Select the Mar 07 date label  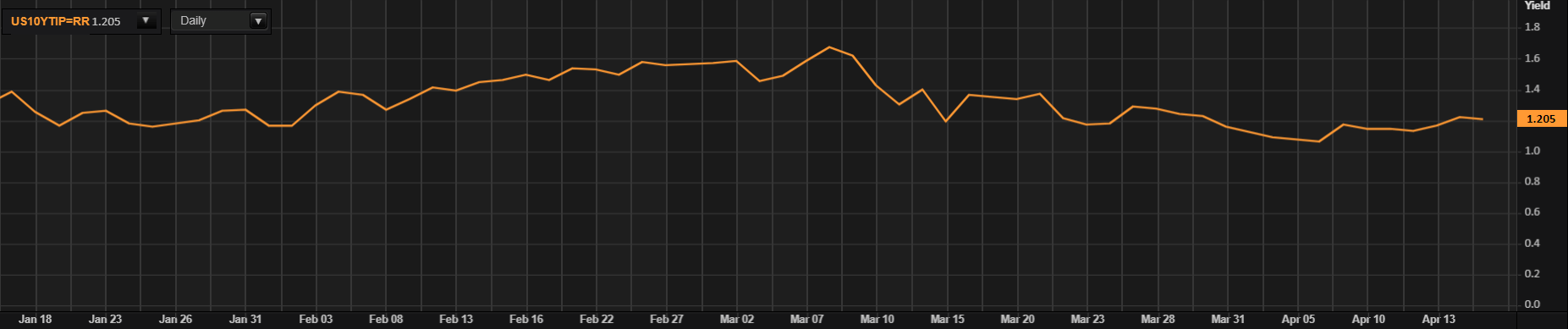pos(806,320)
